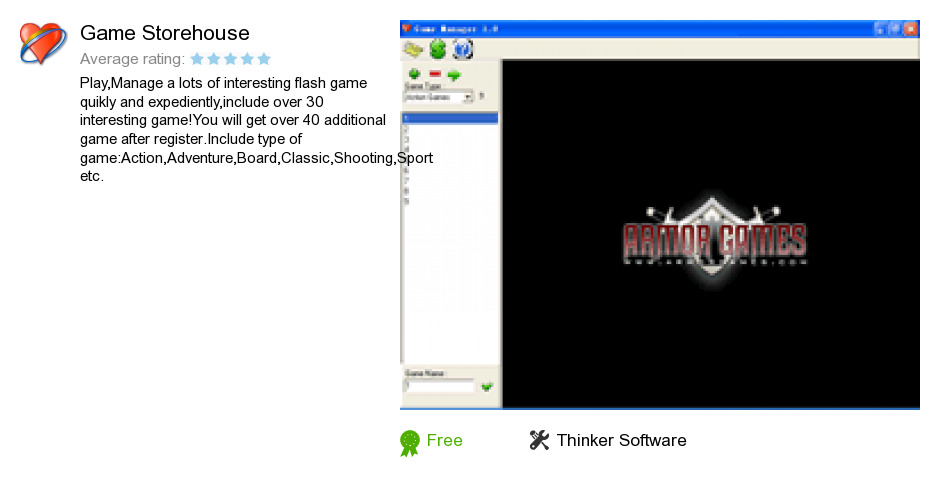Open the blue help question-mark icon
940x487 pixels.
pos(462,49)
